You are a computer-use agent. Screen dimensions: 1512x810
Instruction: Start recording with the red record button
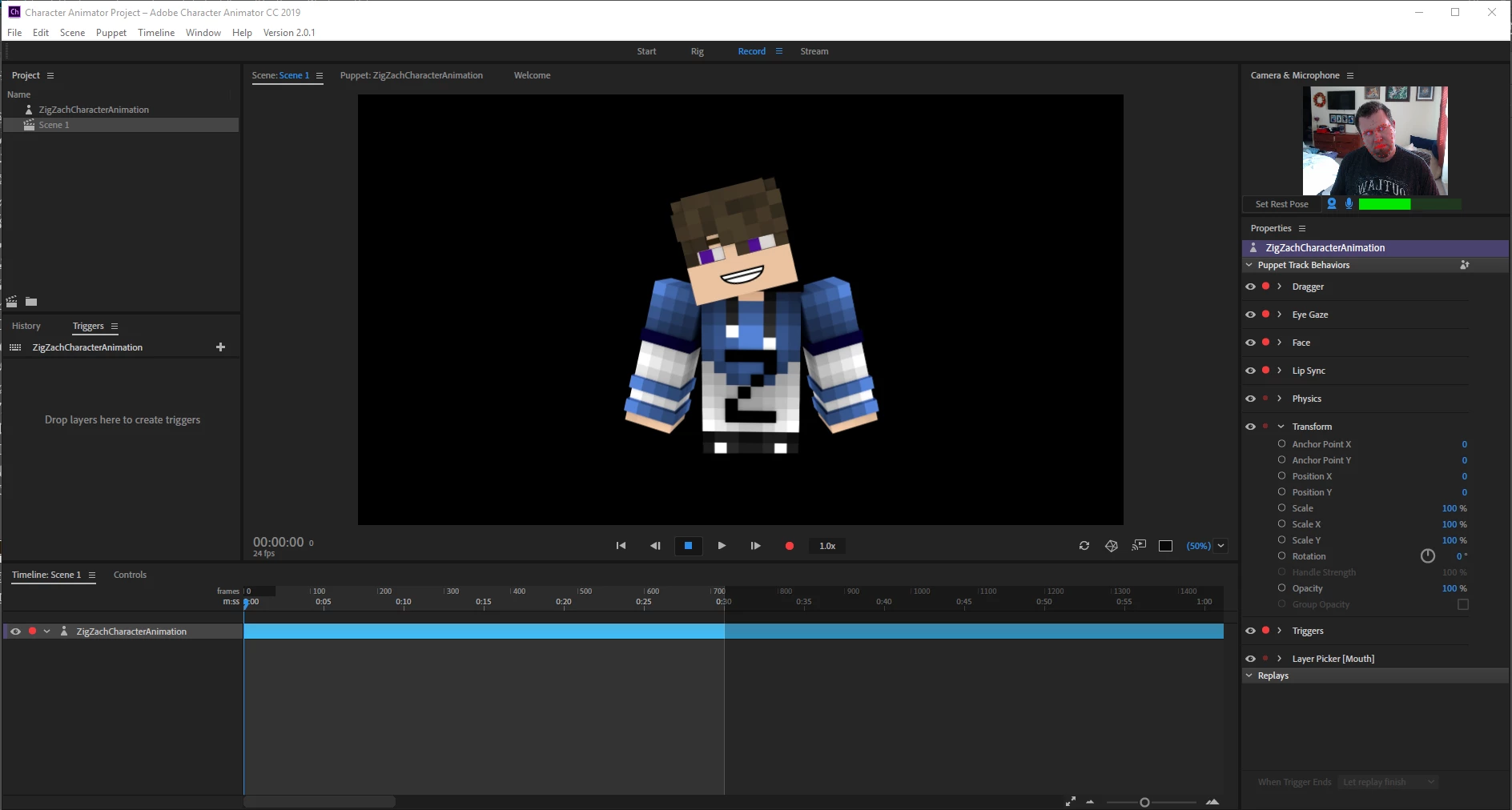click(x=790, y=546)
